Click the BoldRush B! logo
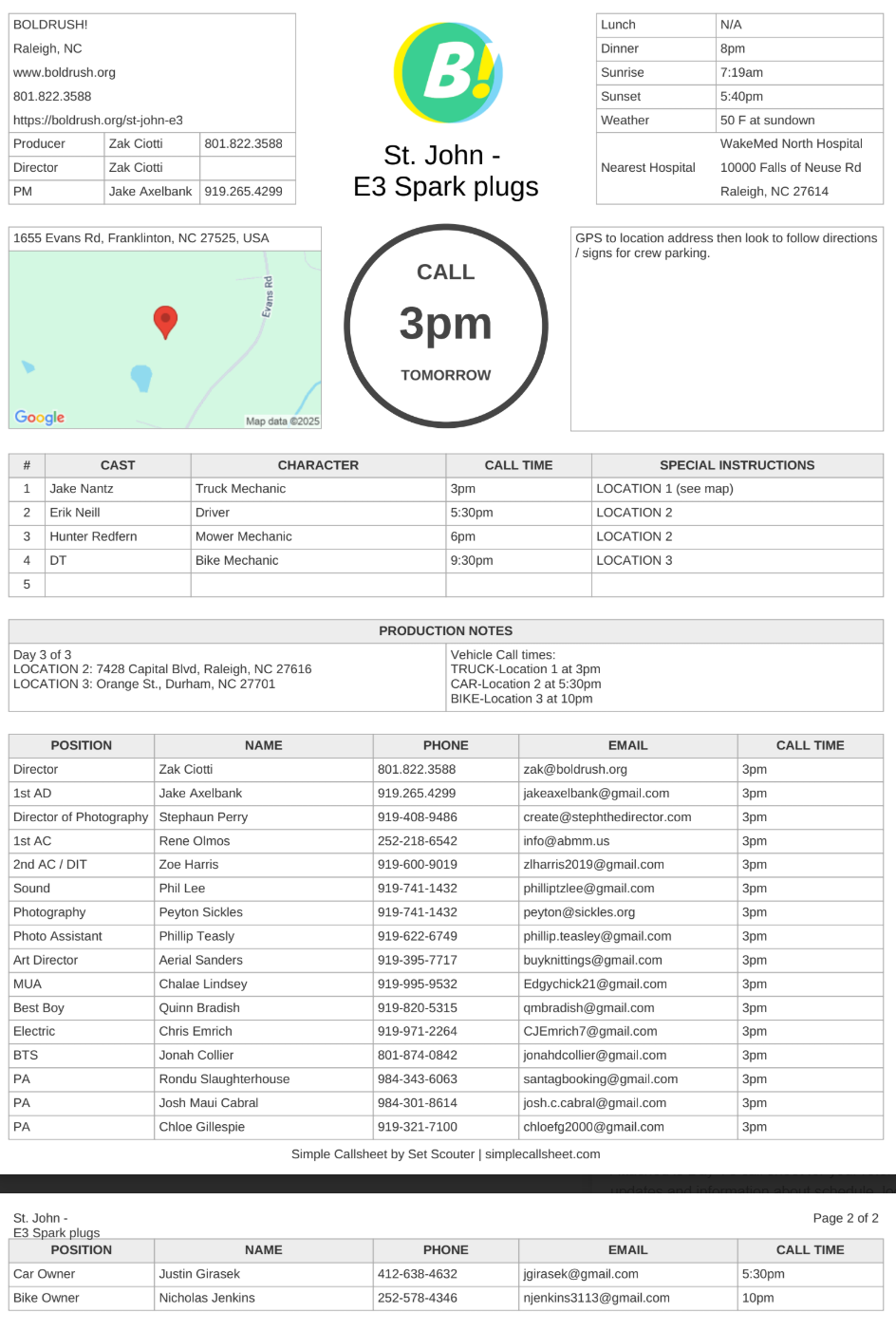Screen dimensions: 896x1331 (x=448, y=72)
